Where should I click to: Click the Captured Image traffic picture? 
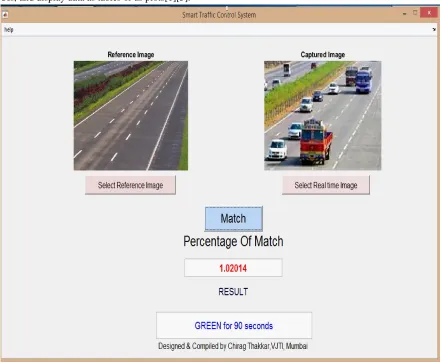[322, 115]
